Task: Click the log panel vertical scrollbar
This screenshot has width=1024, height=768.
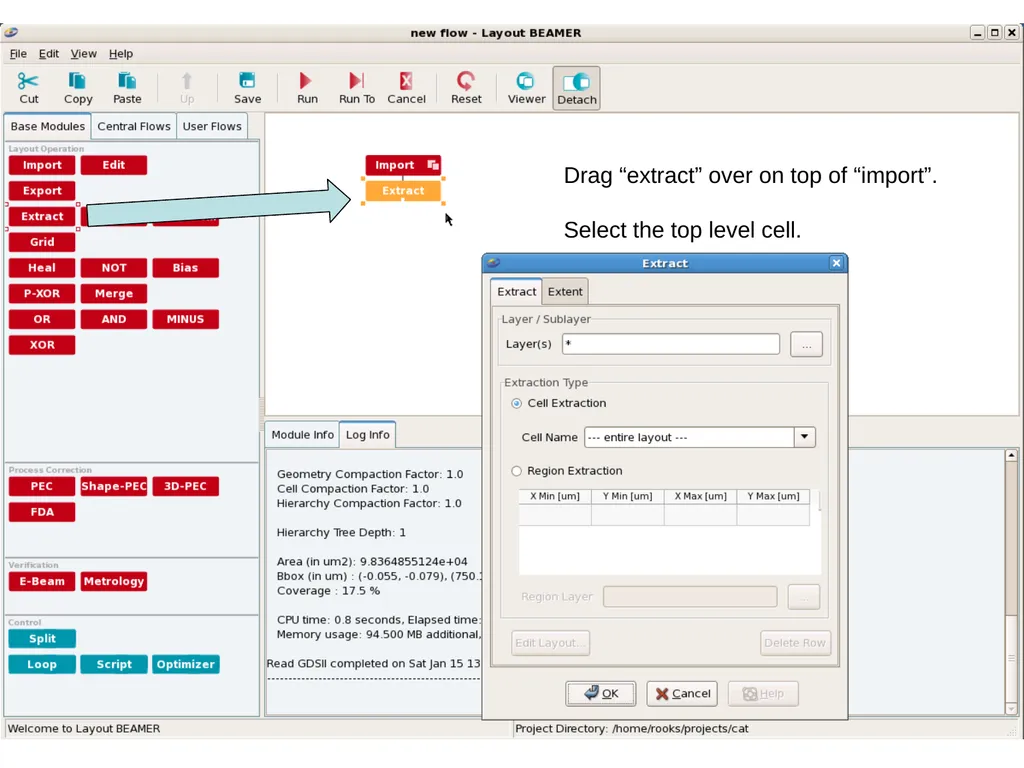Action: point(1011,581)
